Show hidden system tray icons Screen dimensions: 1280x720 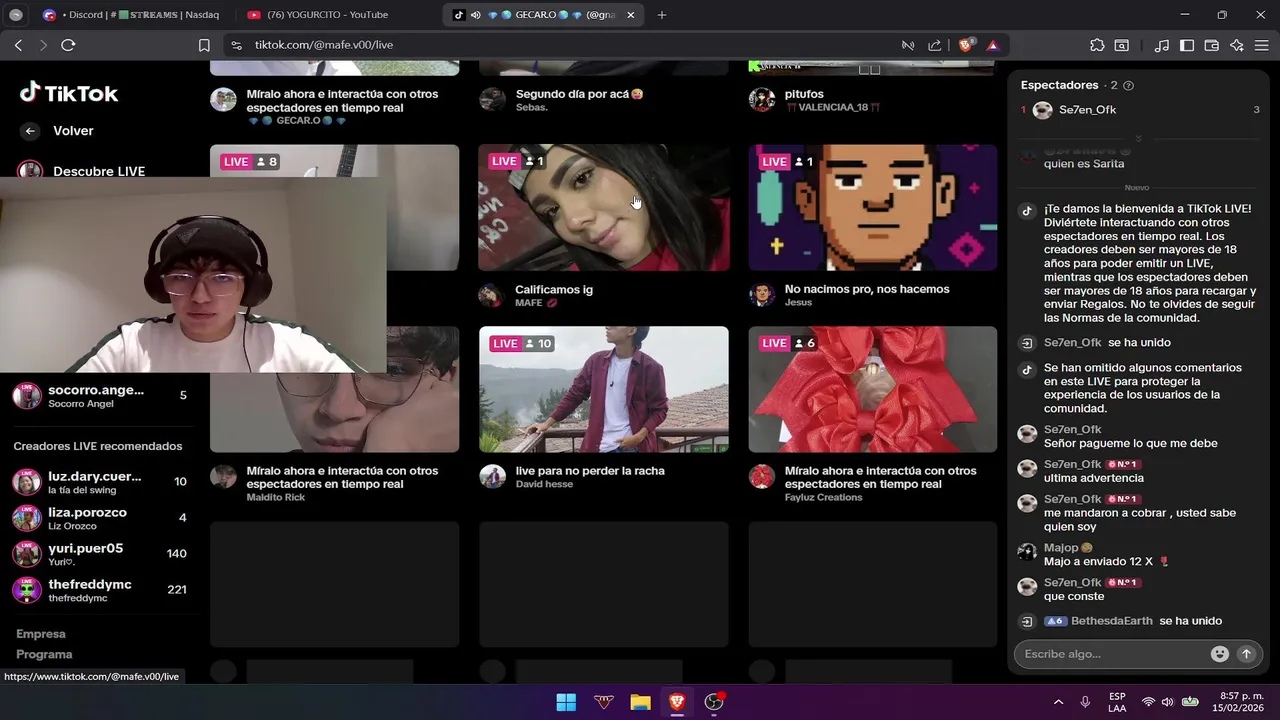1058,702
